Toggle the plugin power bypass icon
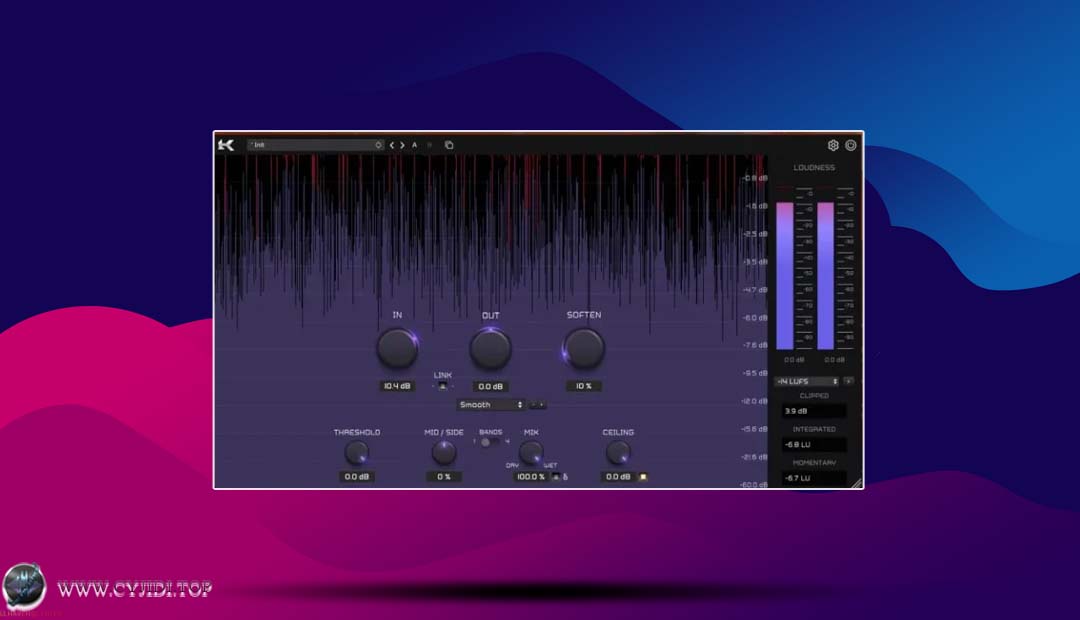 851,145
